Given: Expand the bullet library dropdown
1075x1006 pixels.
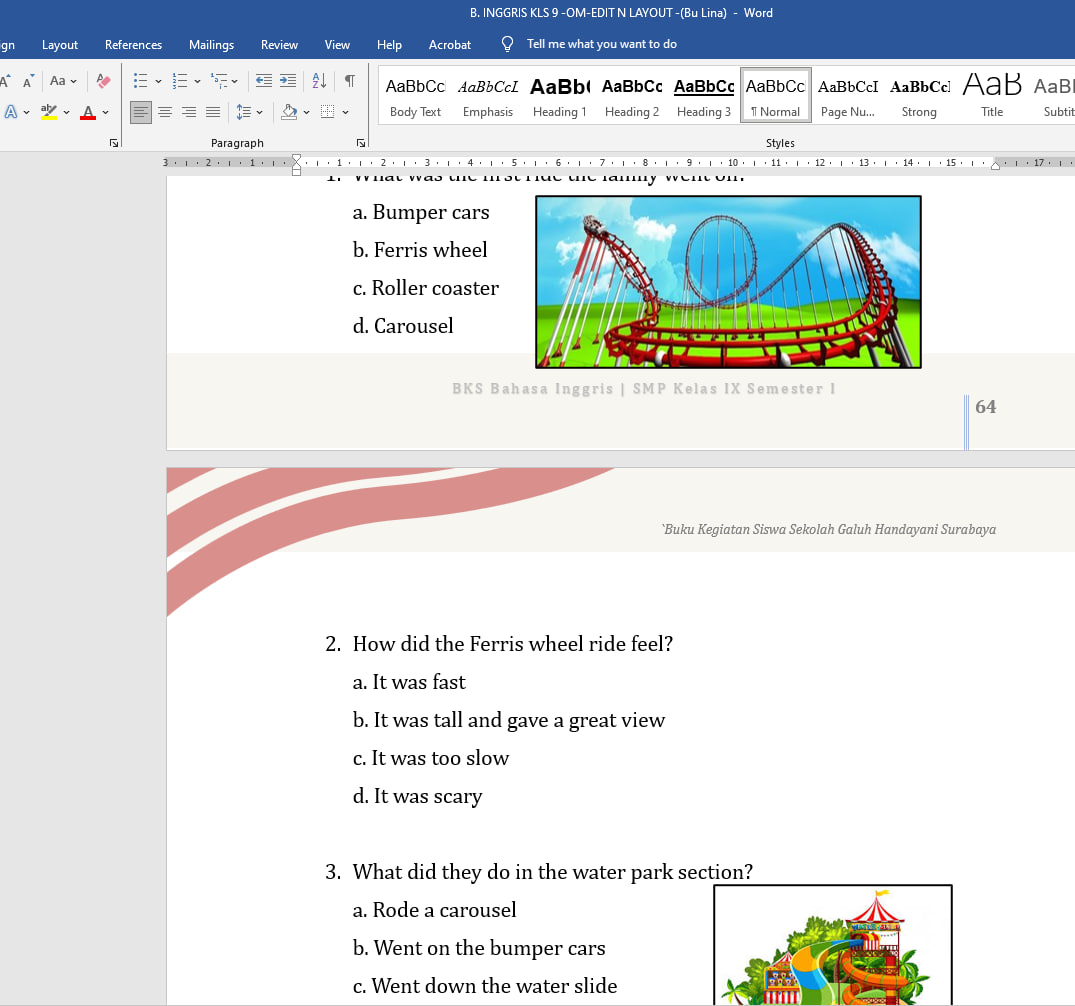Looking at the screenshot, I should [x=158, y=82].
